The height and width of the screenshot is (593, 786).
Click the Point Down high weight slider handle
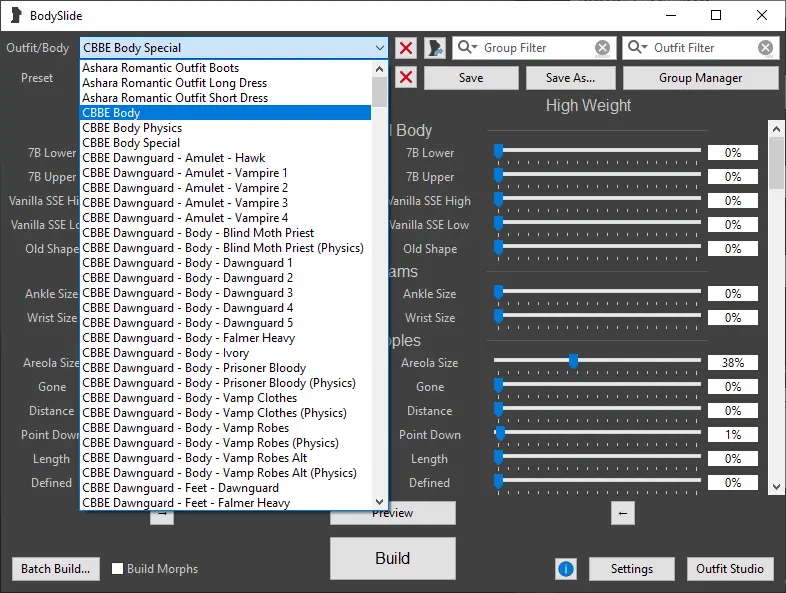500,433
